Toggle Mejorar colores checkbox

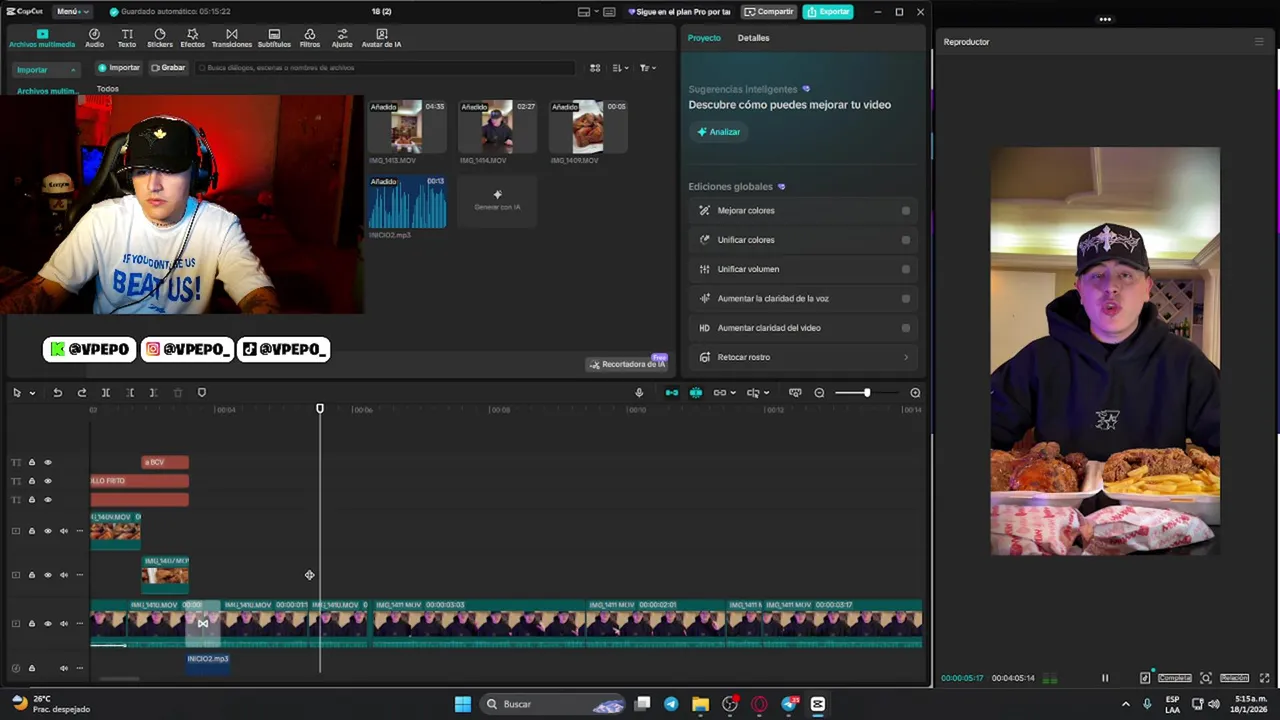tap(906, 211)
